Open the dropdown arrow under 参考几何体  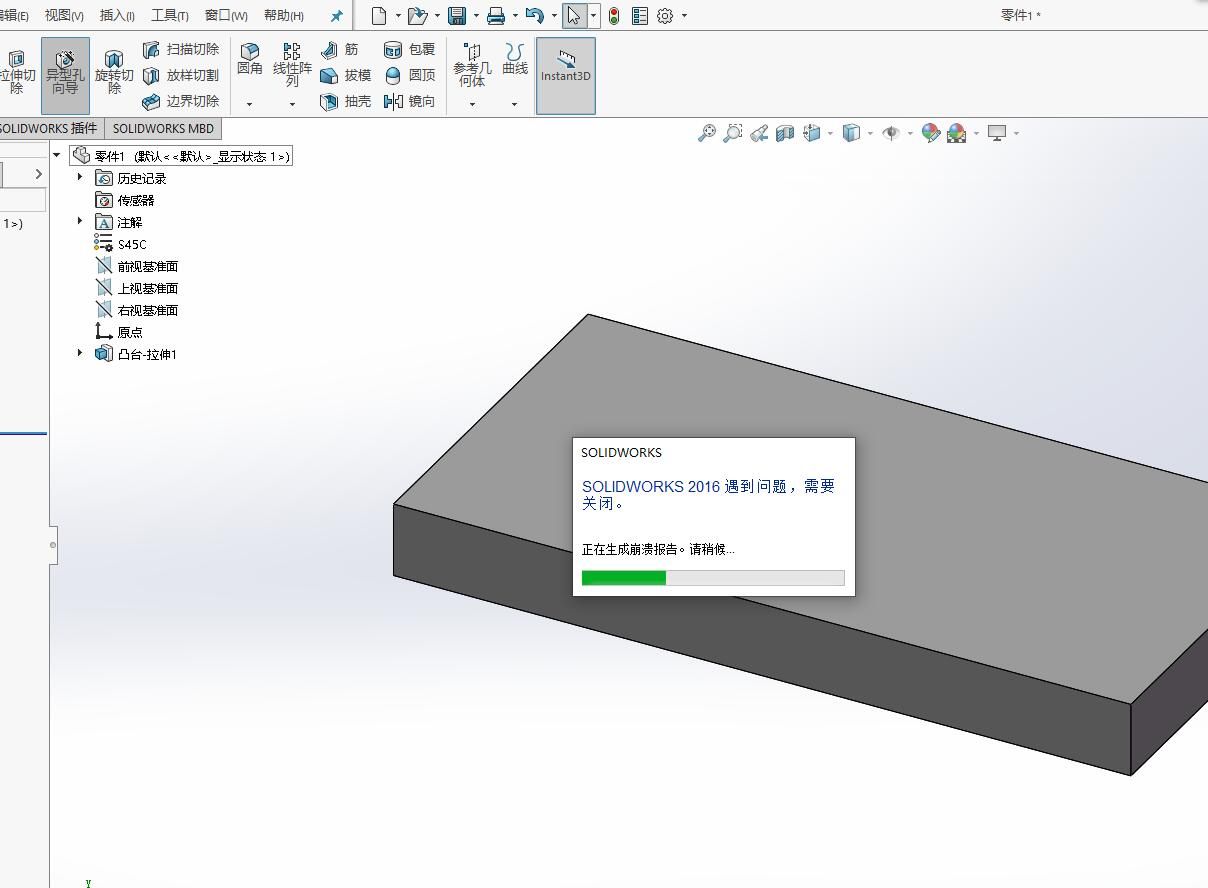(472, 104)
